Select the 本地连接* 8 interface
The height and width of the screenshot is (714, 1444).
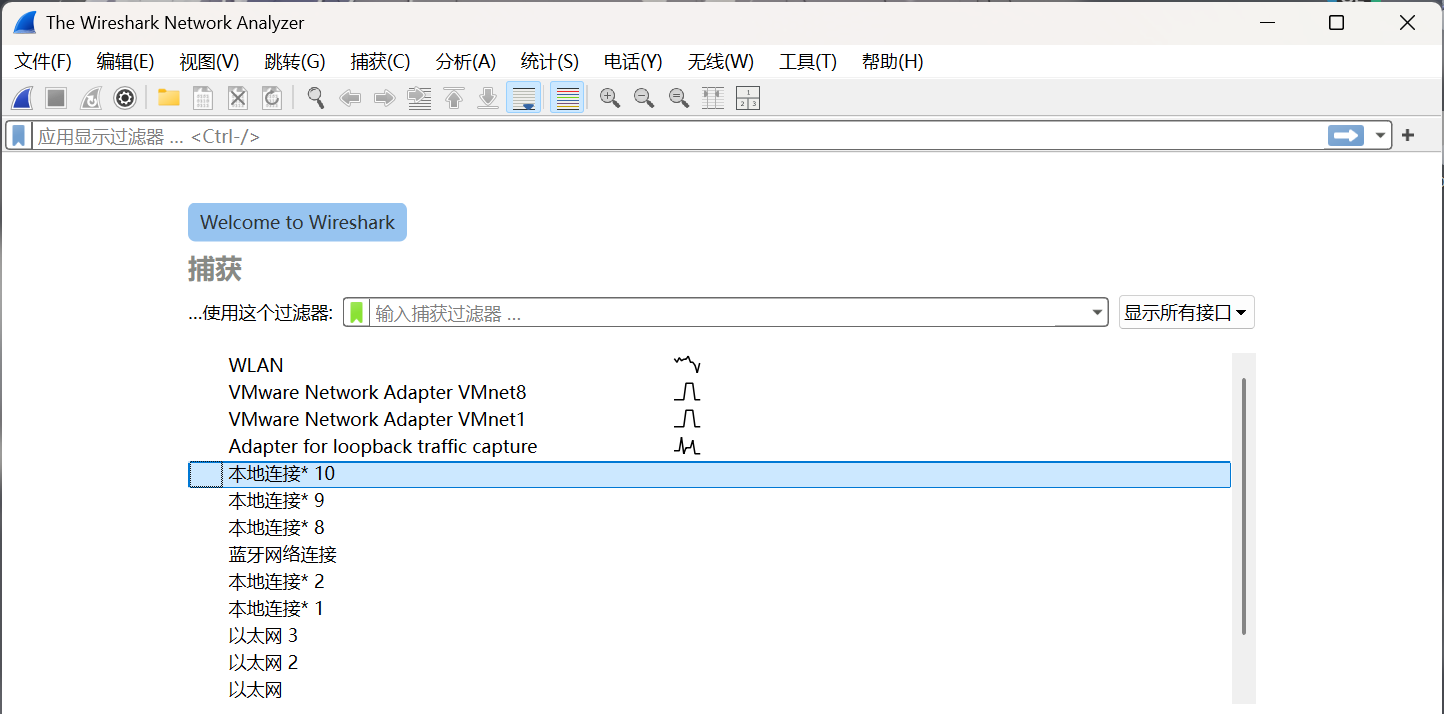point(709,528)
